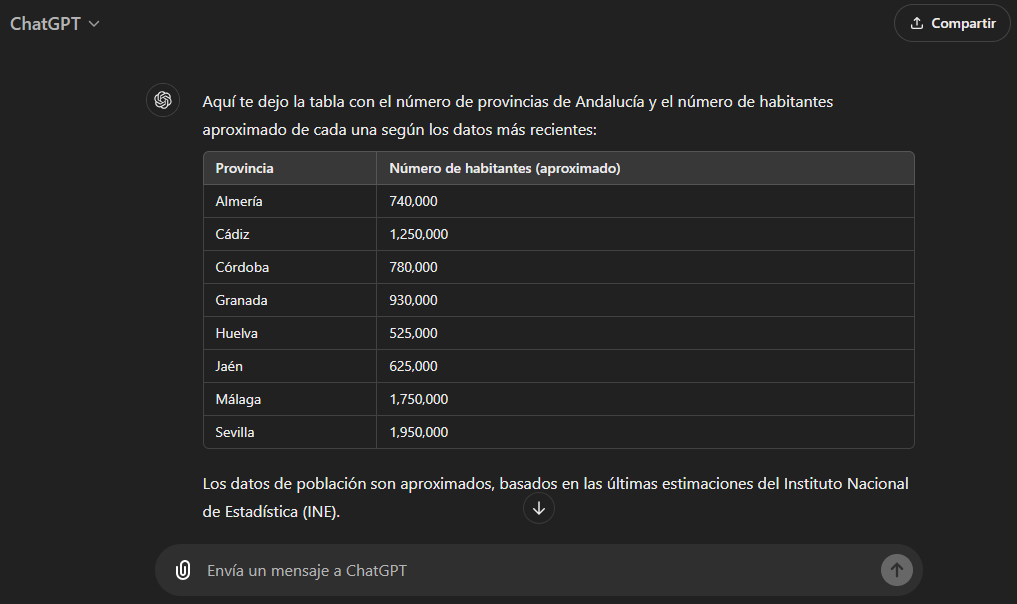This screenshot has width=1017, height=604.
Task: Select the 1,250,000 population figure
Action: 418,234
